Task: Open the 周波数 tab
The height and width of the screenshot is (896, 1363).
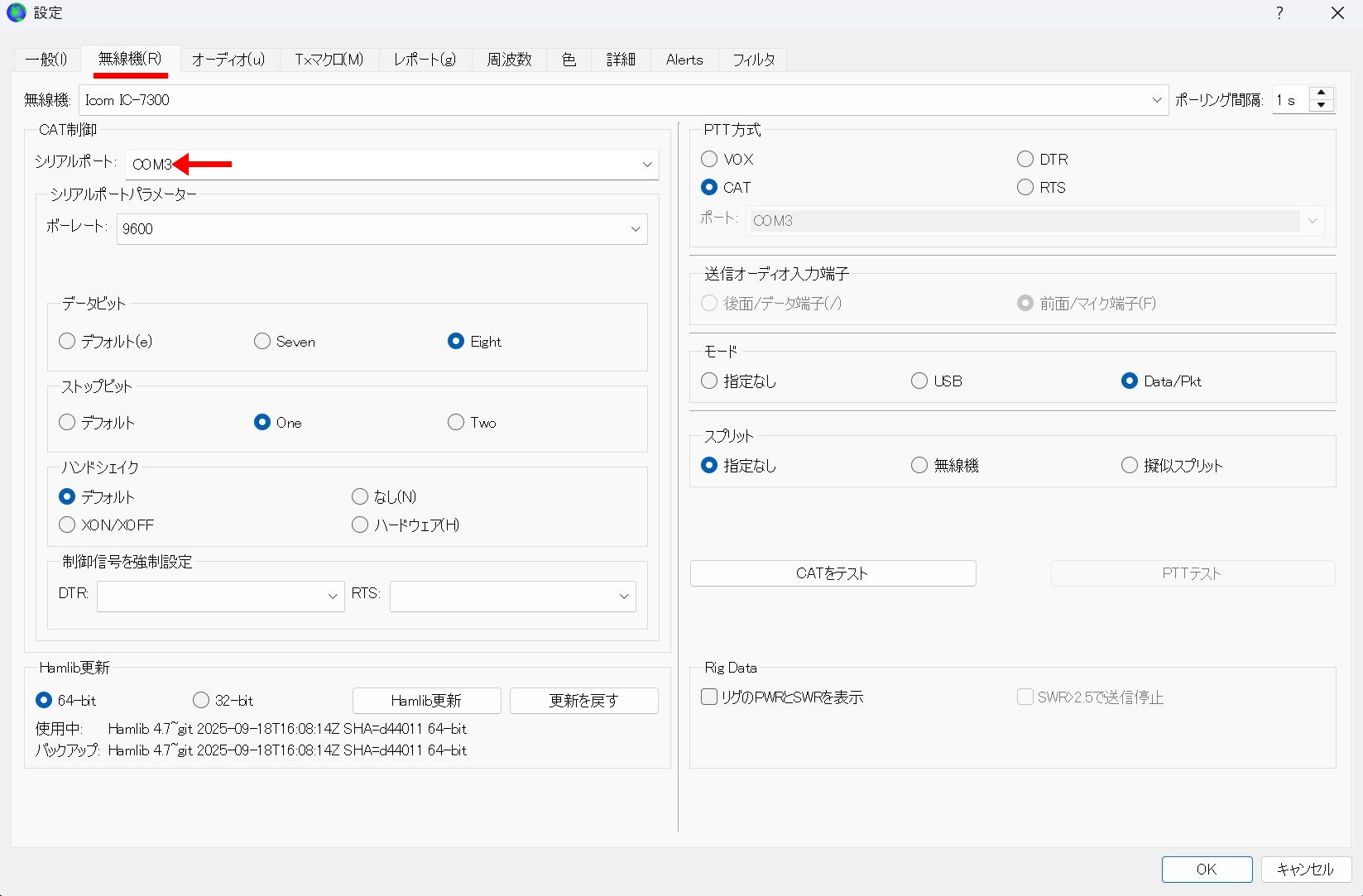Action: 509,60
